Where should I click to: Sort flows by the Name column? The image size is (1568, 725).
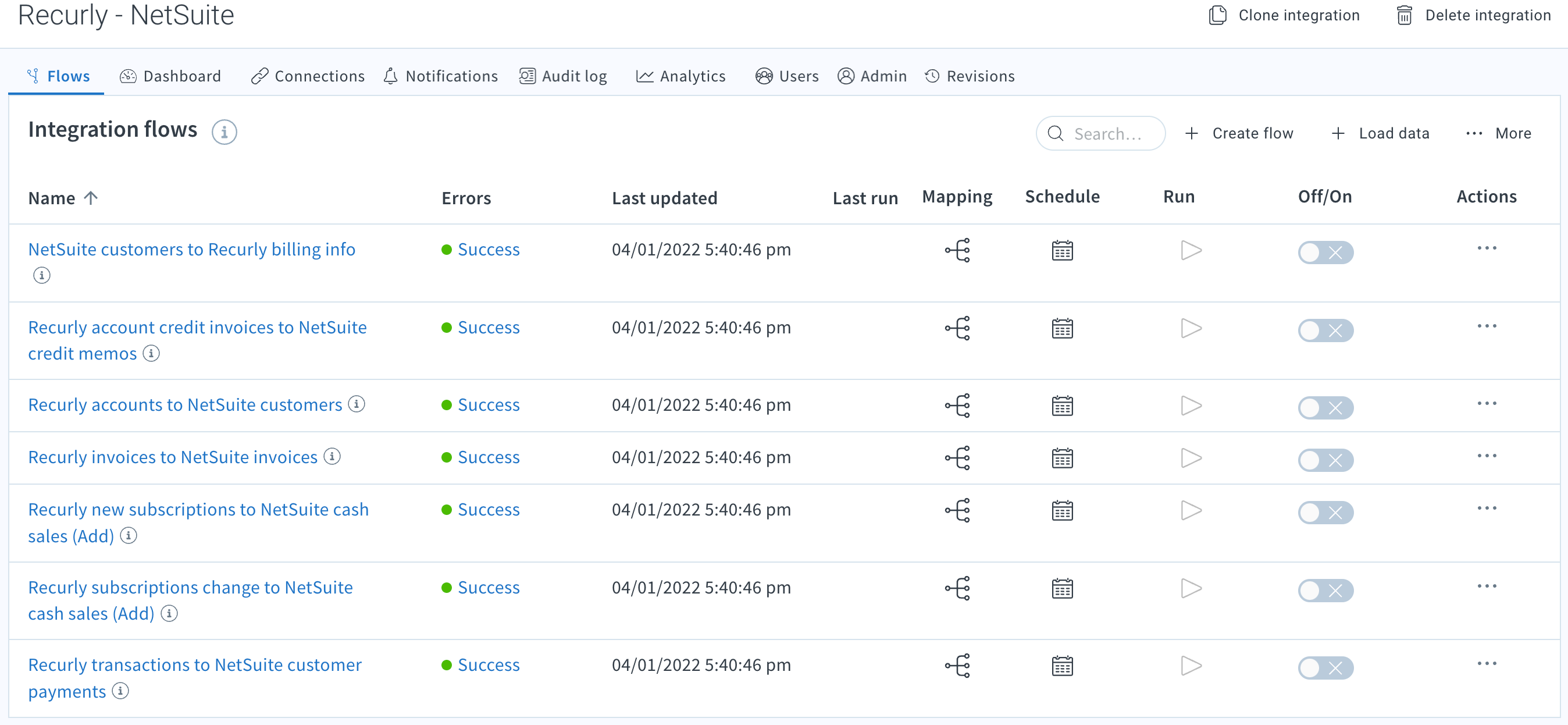(63, 198)
